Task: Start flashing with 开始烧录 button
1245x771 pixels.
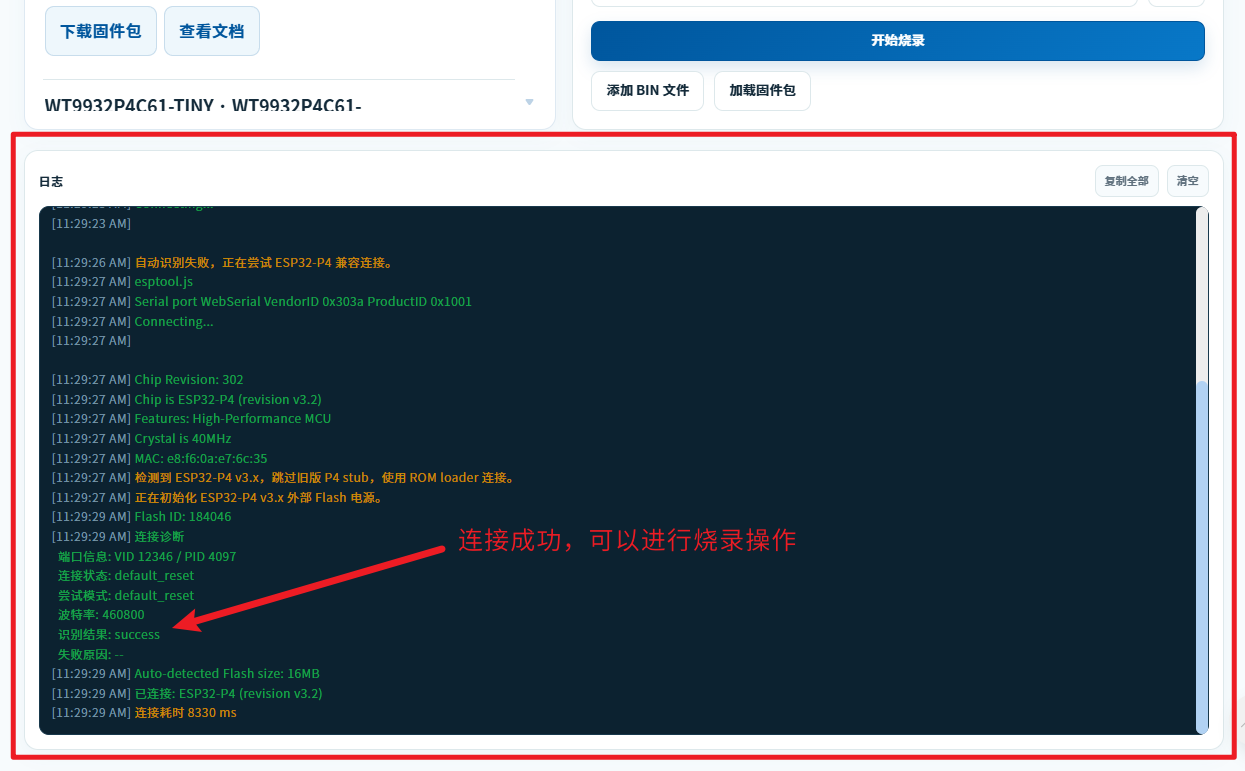Action: [x=898, y=41]
